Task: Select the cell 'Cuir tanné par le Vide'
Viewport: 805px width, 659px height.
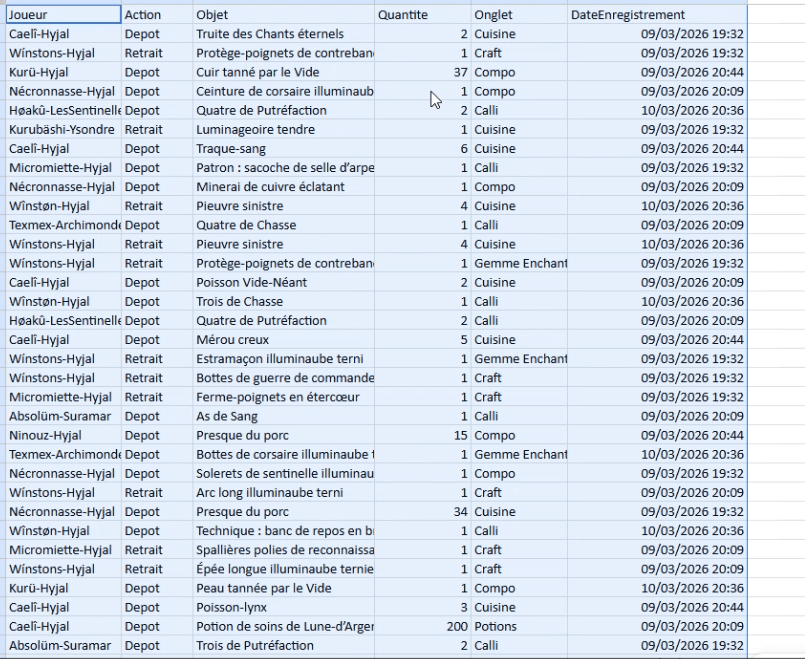Action: pos(284,72)
